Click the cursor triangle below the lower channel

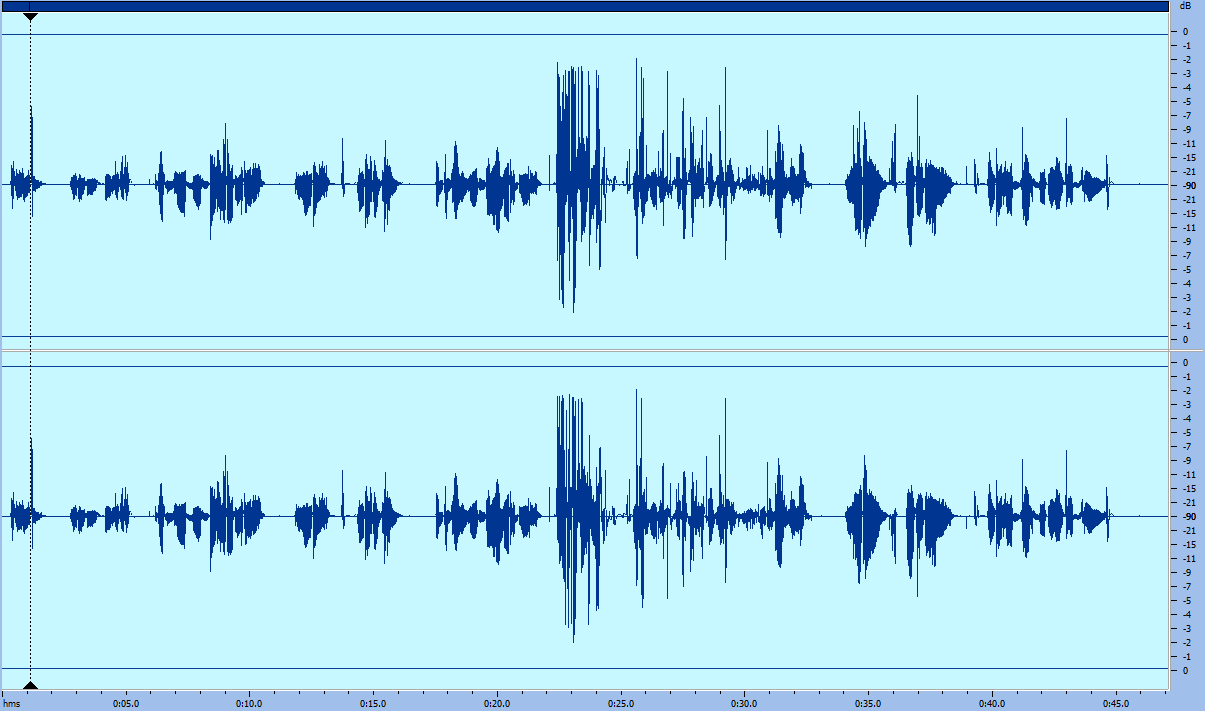pyautogui.click(x=31, y=685)
